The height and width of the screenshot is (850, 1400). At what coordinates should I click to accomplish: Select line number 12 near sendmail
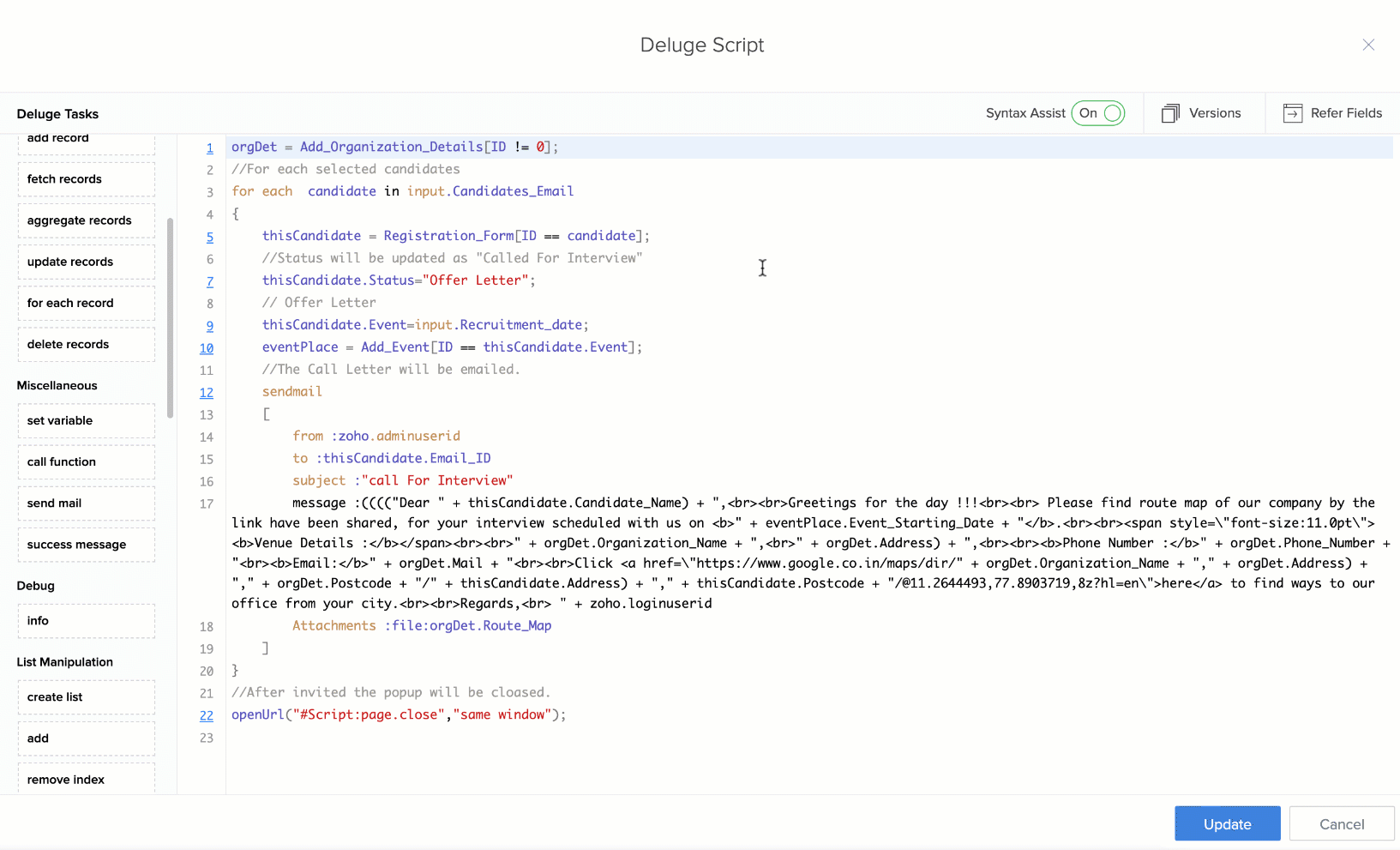(x=207, y=392)
